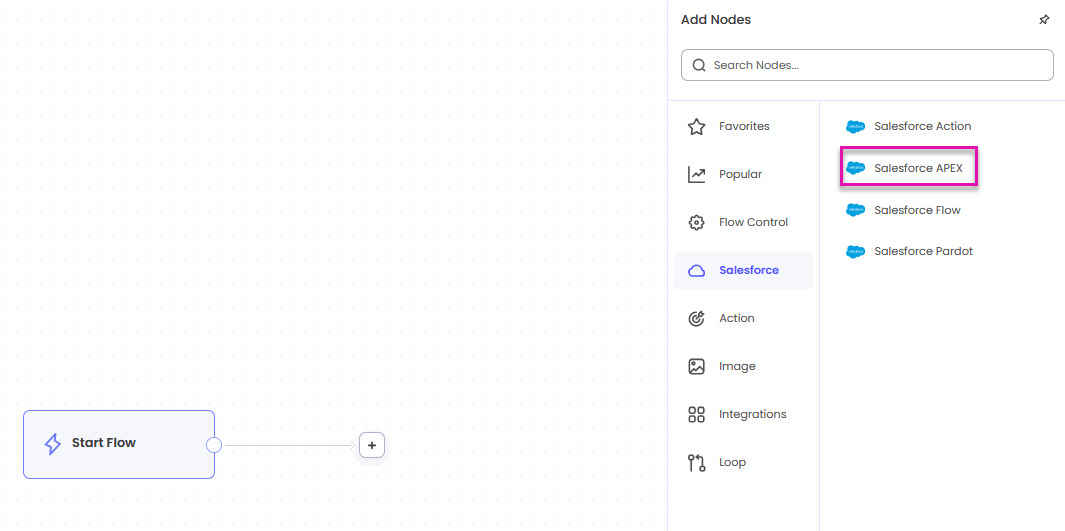Click the Flow Control gear icon
The width and height of the screenshot is (1065, 531).
pos(696,223)
